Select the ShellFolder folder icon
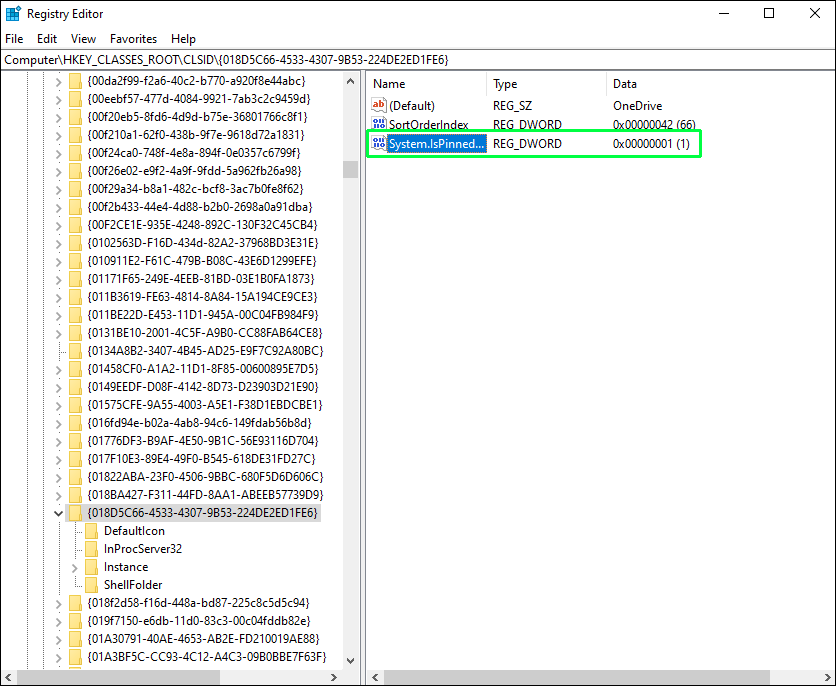 pos(92,585)
